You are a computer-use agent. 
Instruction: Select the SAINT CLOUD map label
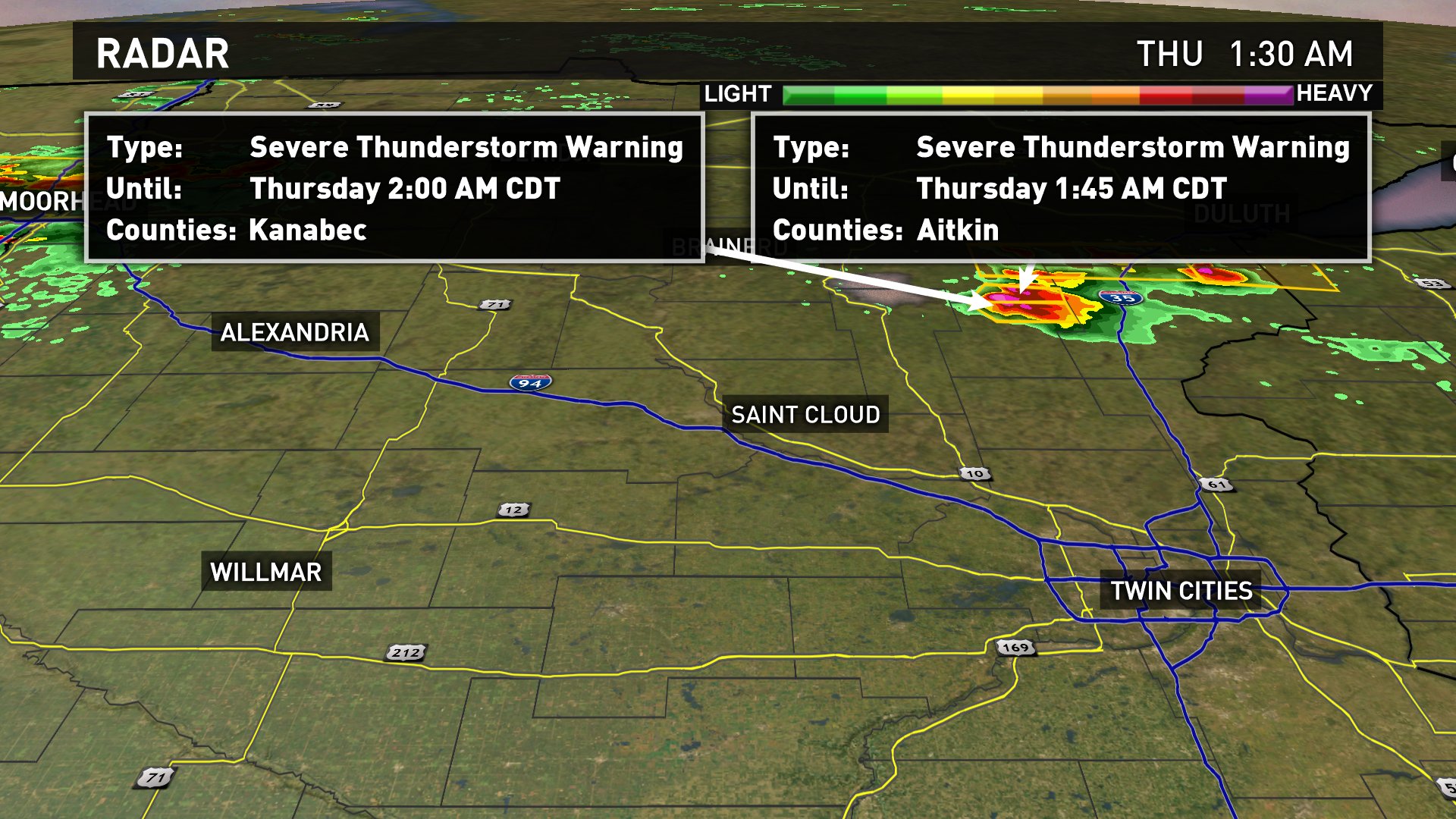(x=806, y=415)
